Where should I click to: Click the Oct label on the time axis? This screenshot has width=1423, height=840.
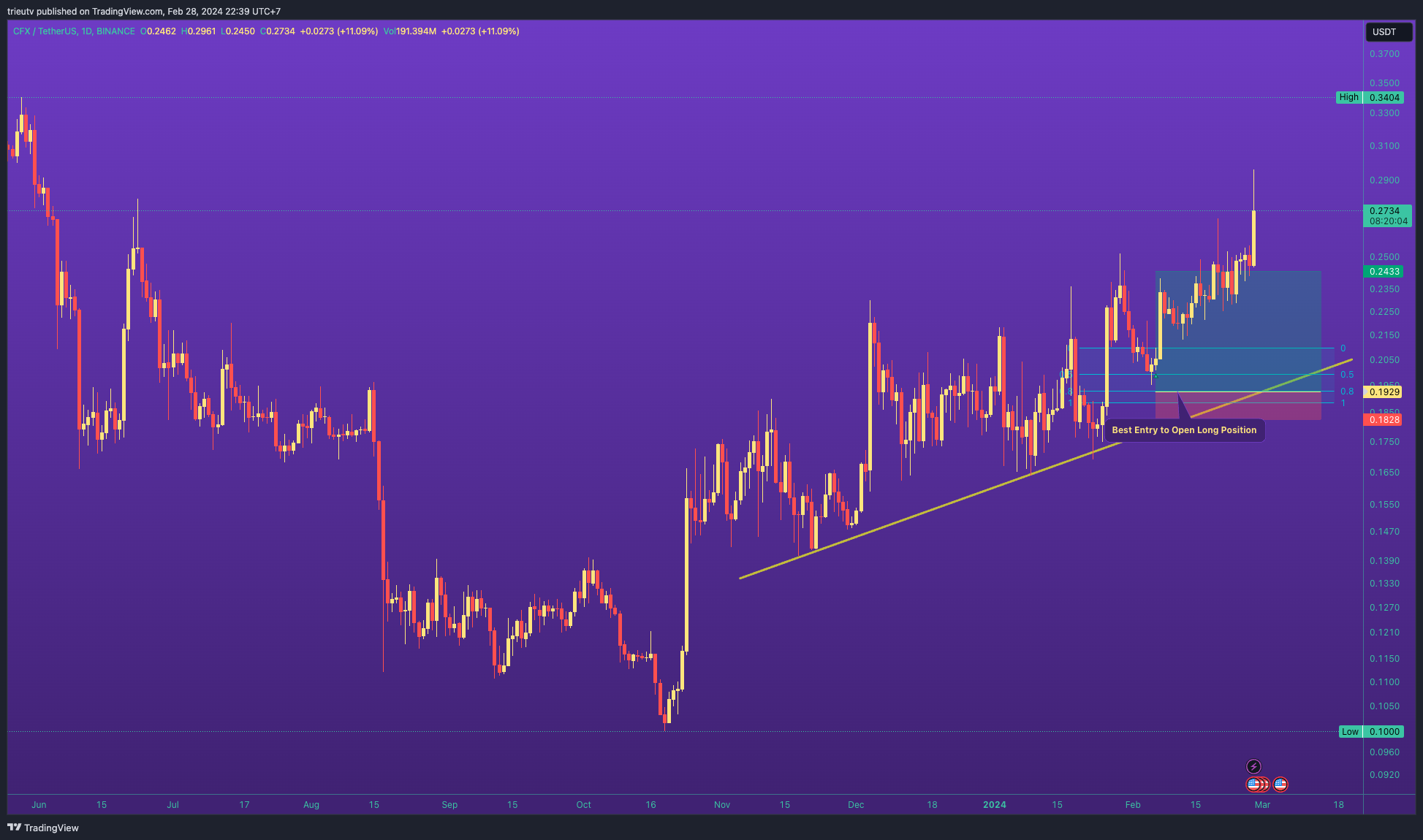tap(583, 805)
